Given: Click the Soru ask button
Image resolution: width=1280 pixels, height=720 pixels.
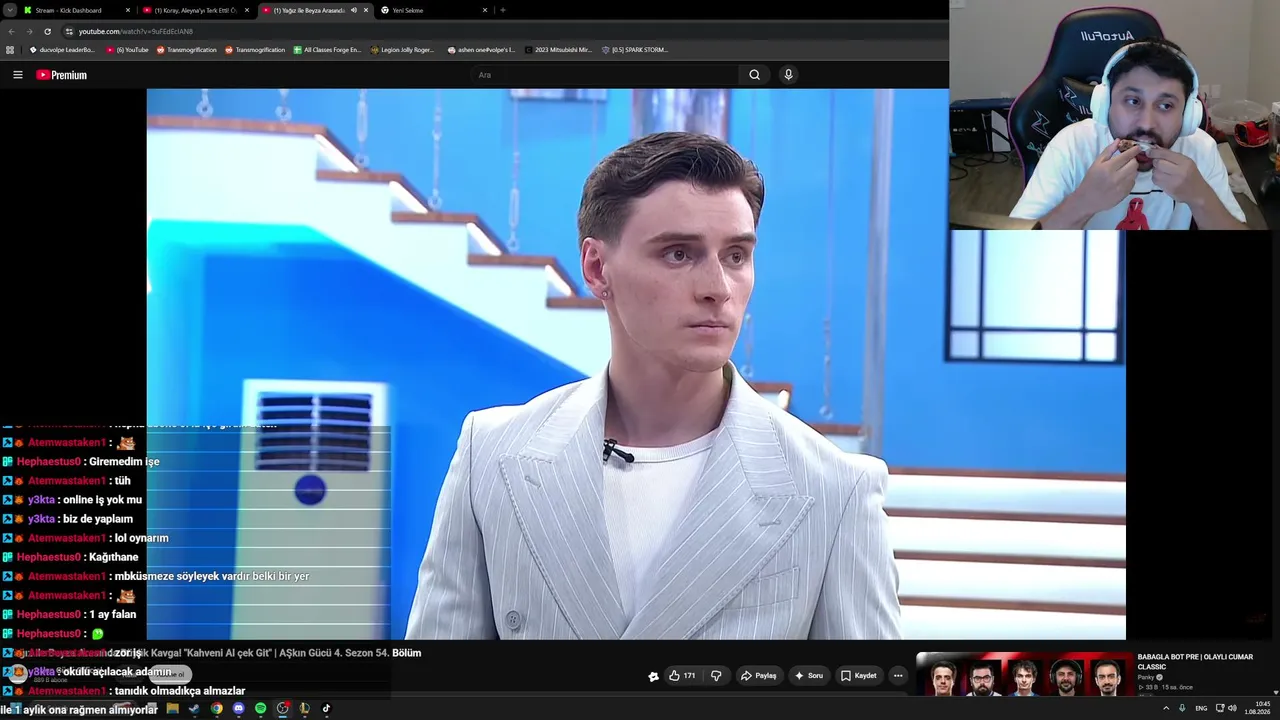Looking at the screenshot, I should (x=809, y=676).
